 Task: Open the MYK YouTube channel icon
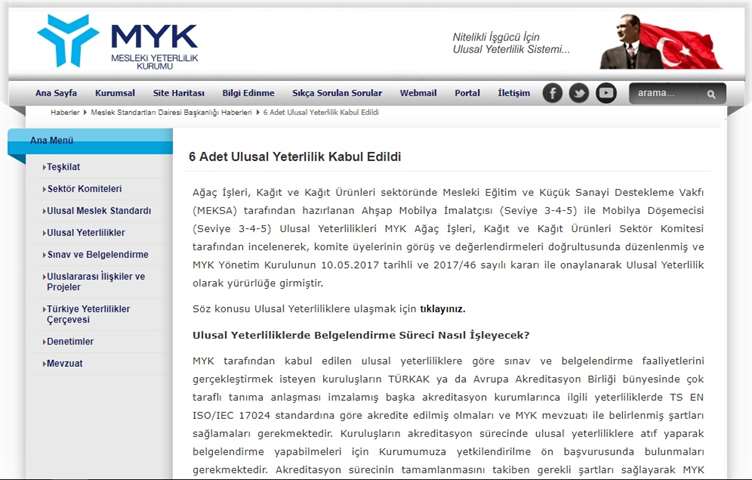pyautogui.click(x=606, y=93)
